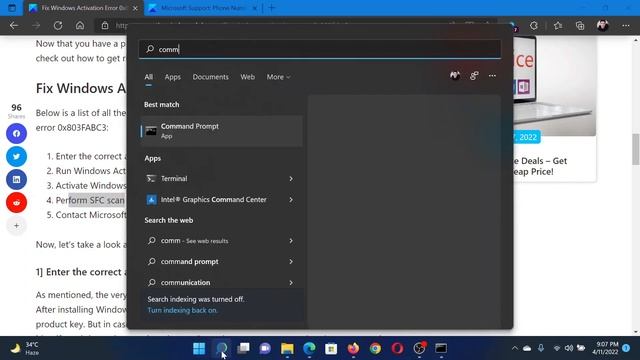The height and width of the screenshot is (360, 640).
Task: Open the weather widget showing 34°C Haze
Action: coord(25,348)
